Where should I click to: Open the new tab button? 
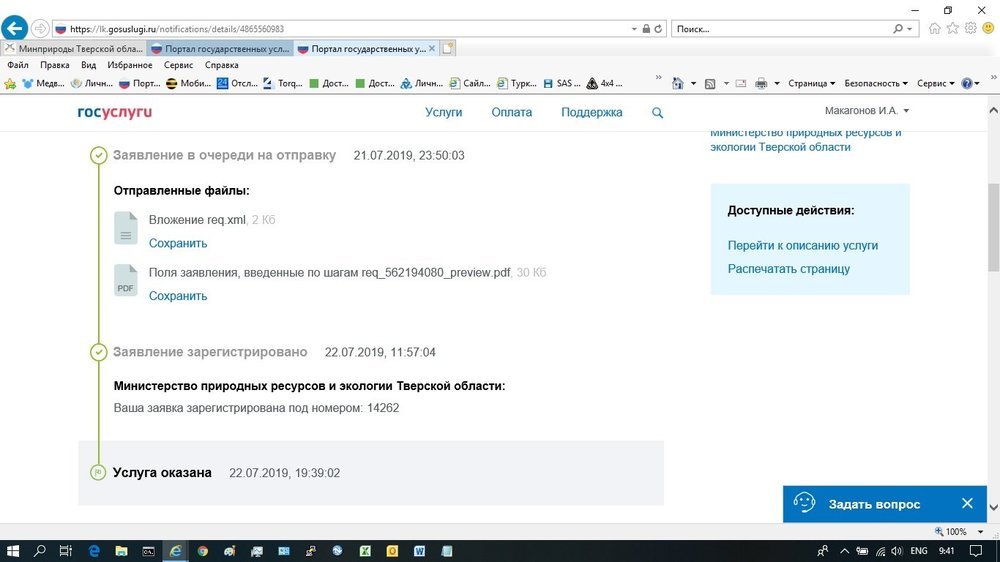point(448,48)
